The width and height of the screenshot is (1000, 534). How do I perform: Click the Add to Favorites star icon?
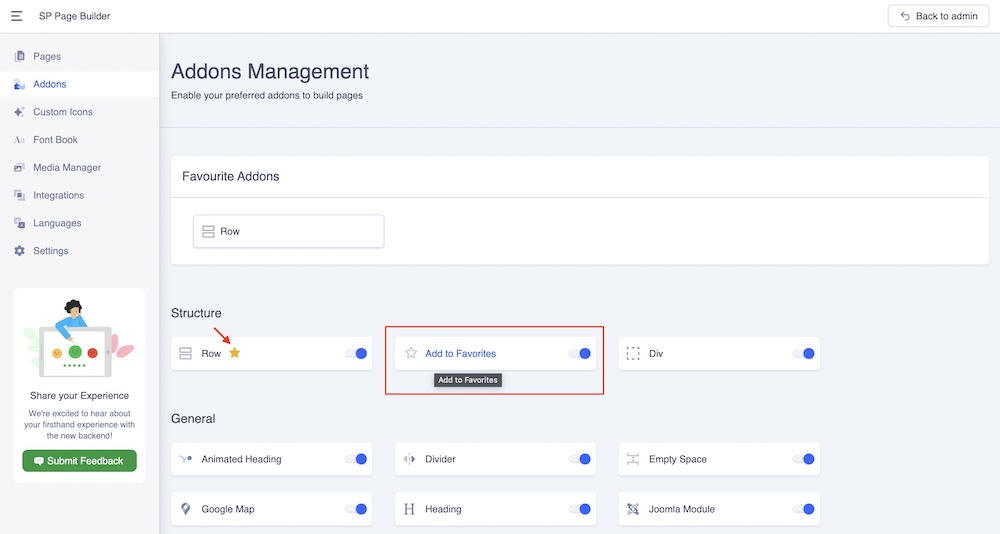click(x=411, y=353)
